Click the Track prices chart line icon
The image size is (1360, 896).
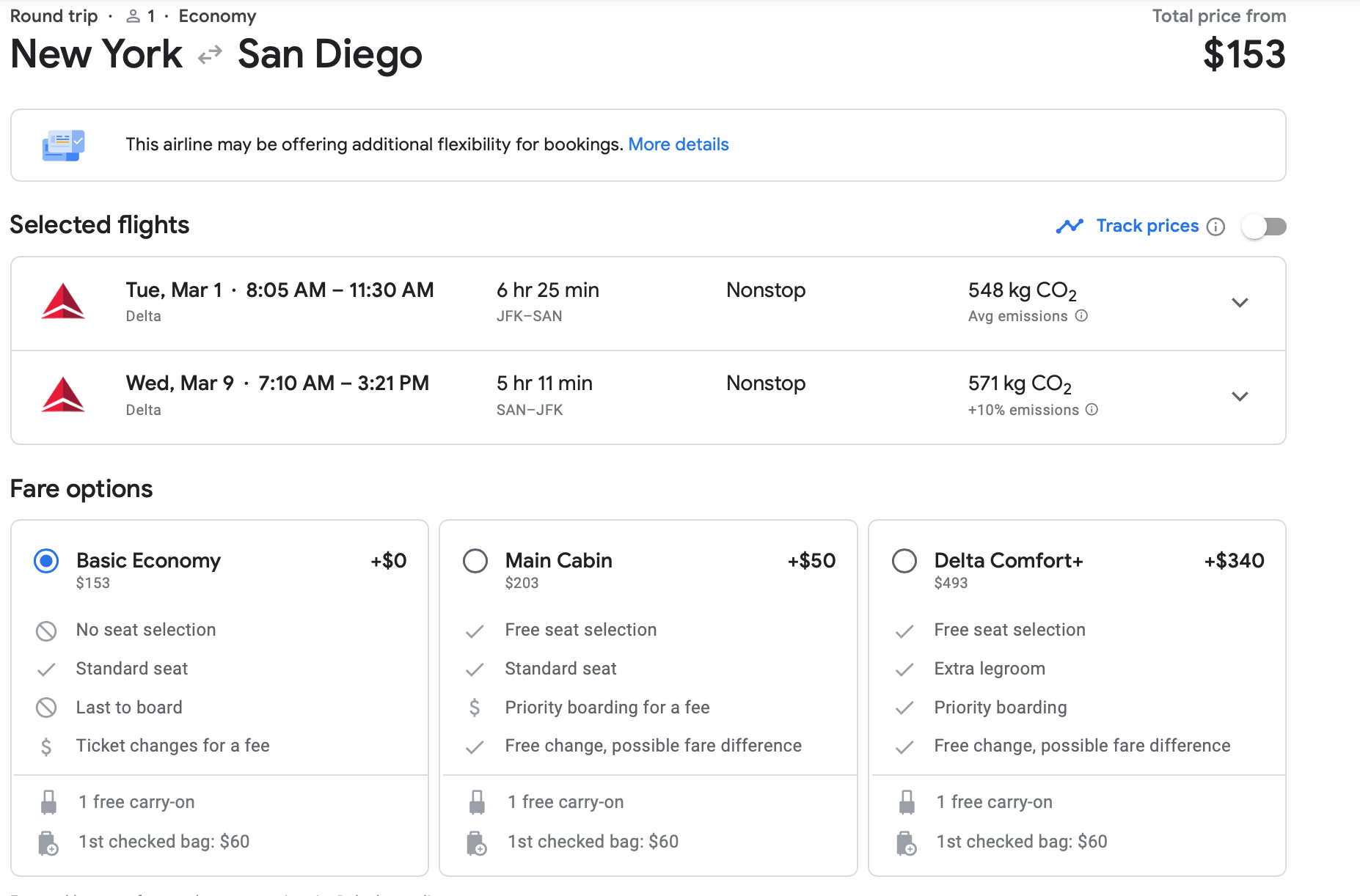click(1070, 227)
